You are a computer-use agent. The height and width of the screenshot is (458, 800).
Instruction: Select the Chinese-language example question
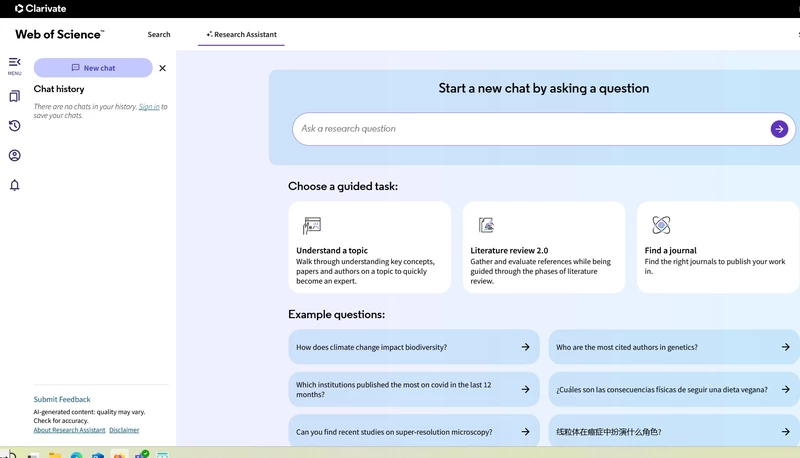673,431
